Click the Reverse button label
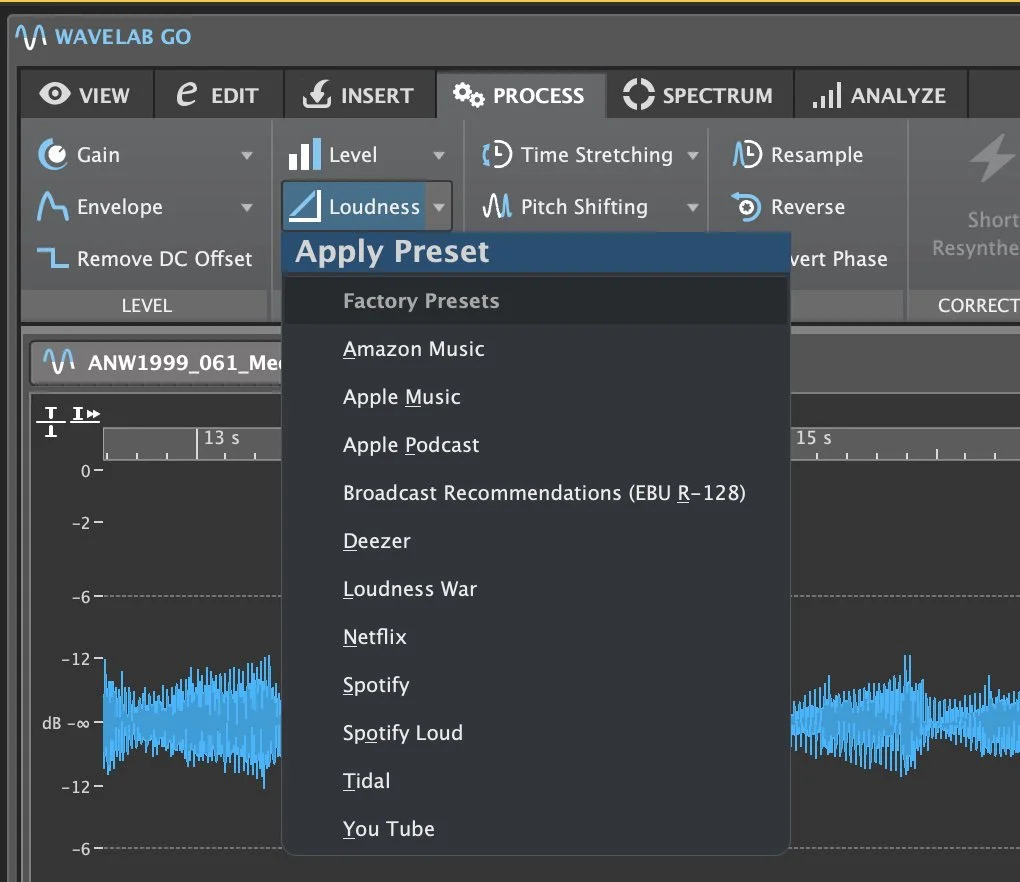This screenshot has height=882, width=1020. point(808,207)
